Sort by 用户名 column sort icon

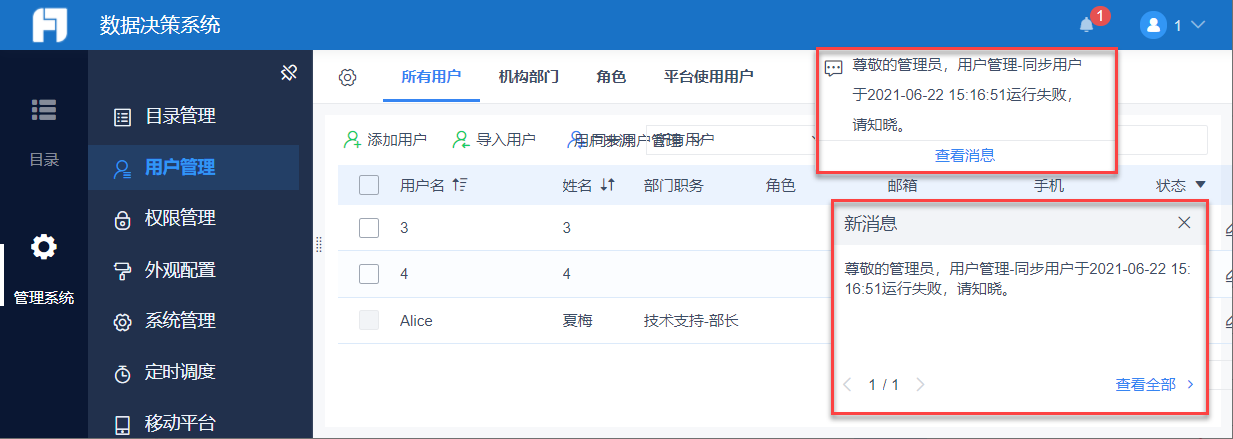click(x=460, y=185)
